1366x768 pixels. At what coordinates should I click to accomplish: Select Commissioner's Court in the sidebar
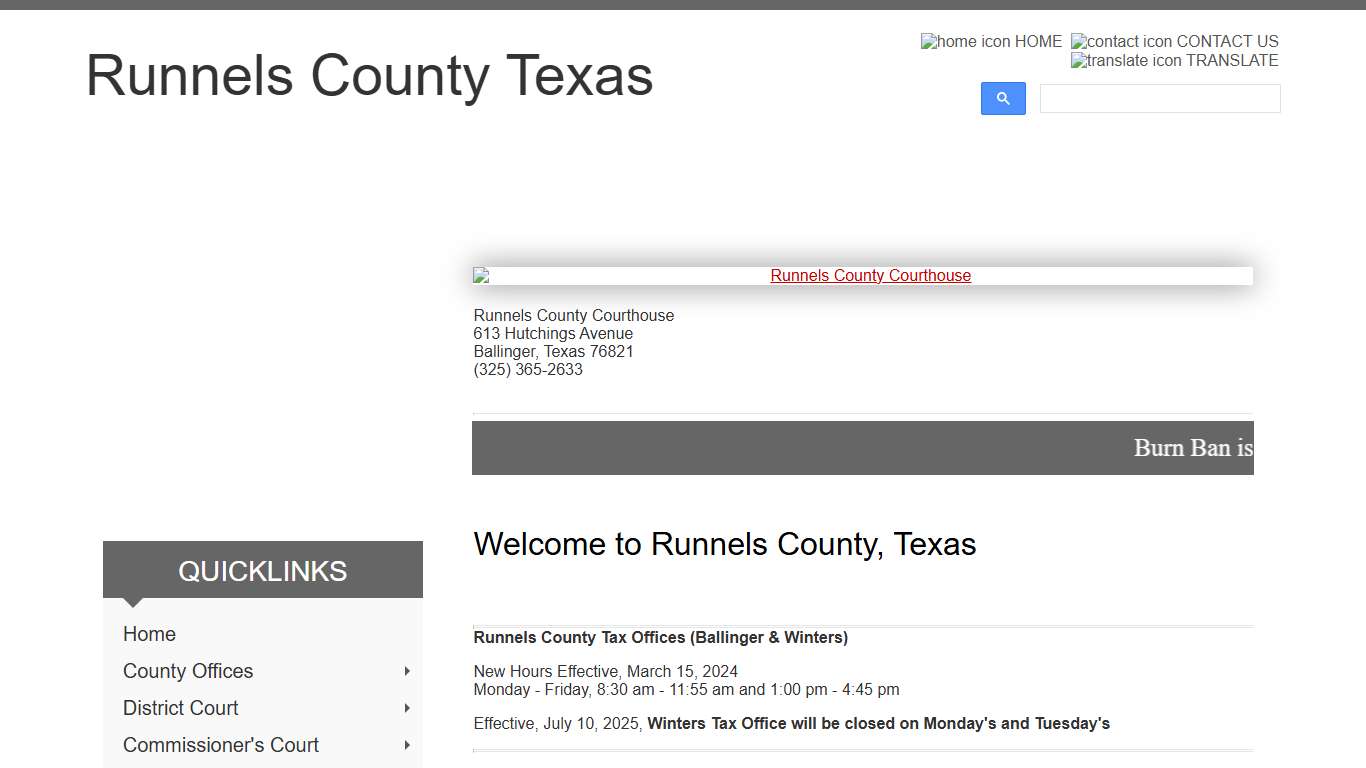220,745
